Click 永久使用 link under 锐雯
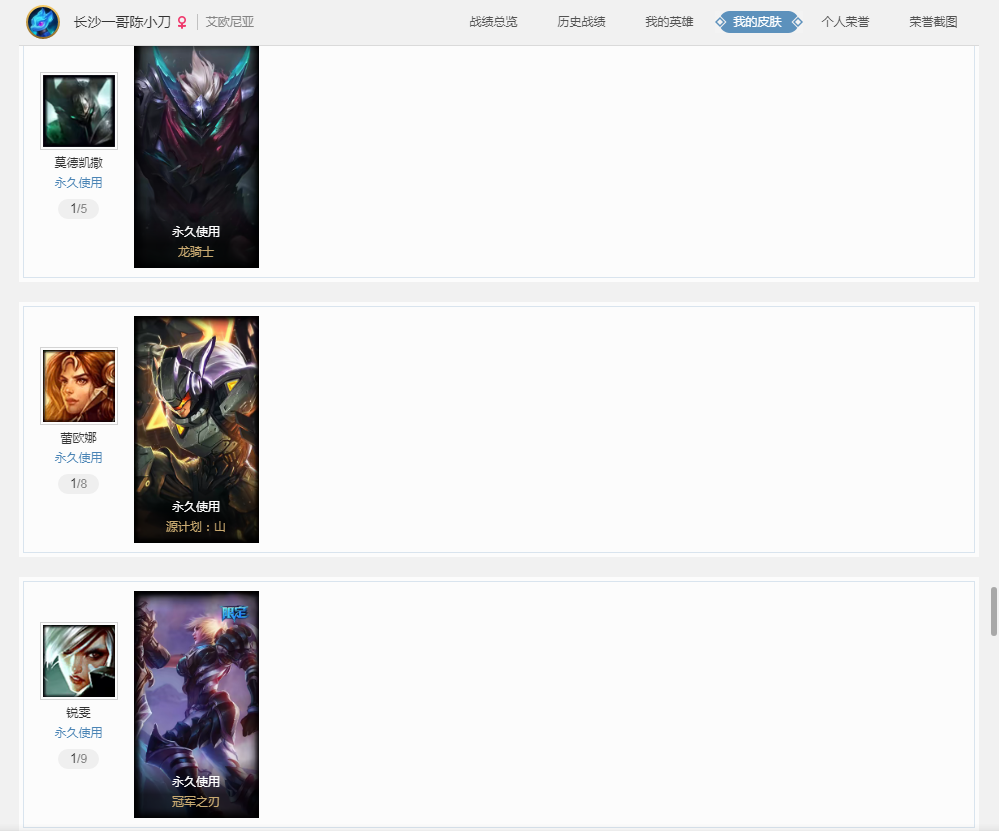 78,733
